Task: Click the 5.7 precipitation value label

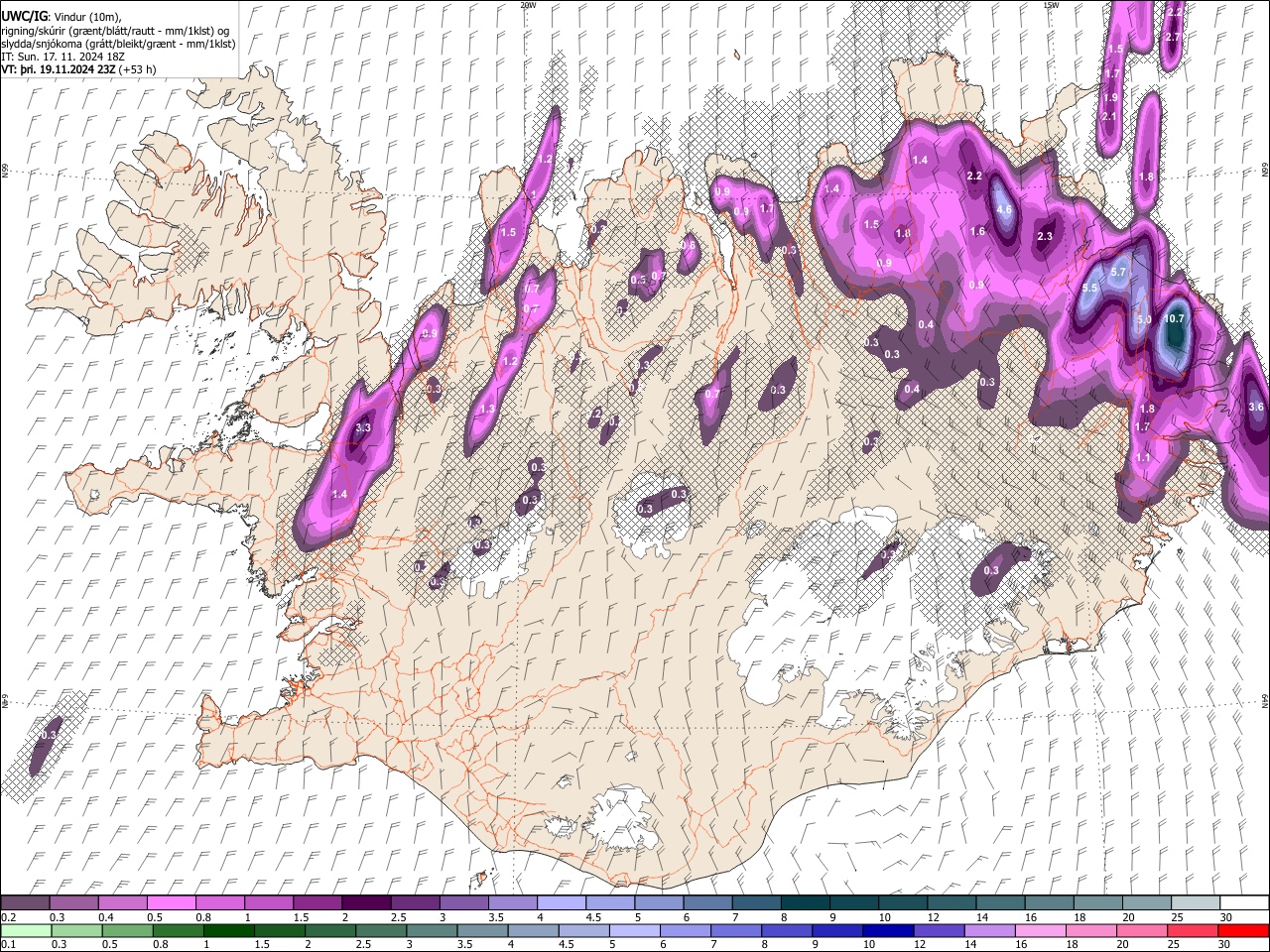Action: [x=1119, y=272]
